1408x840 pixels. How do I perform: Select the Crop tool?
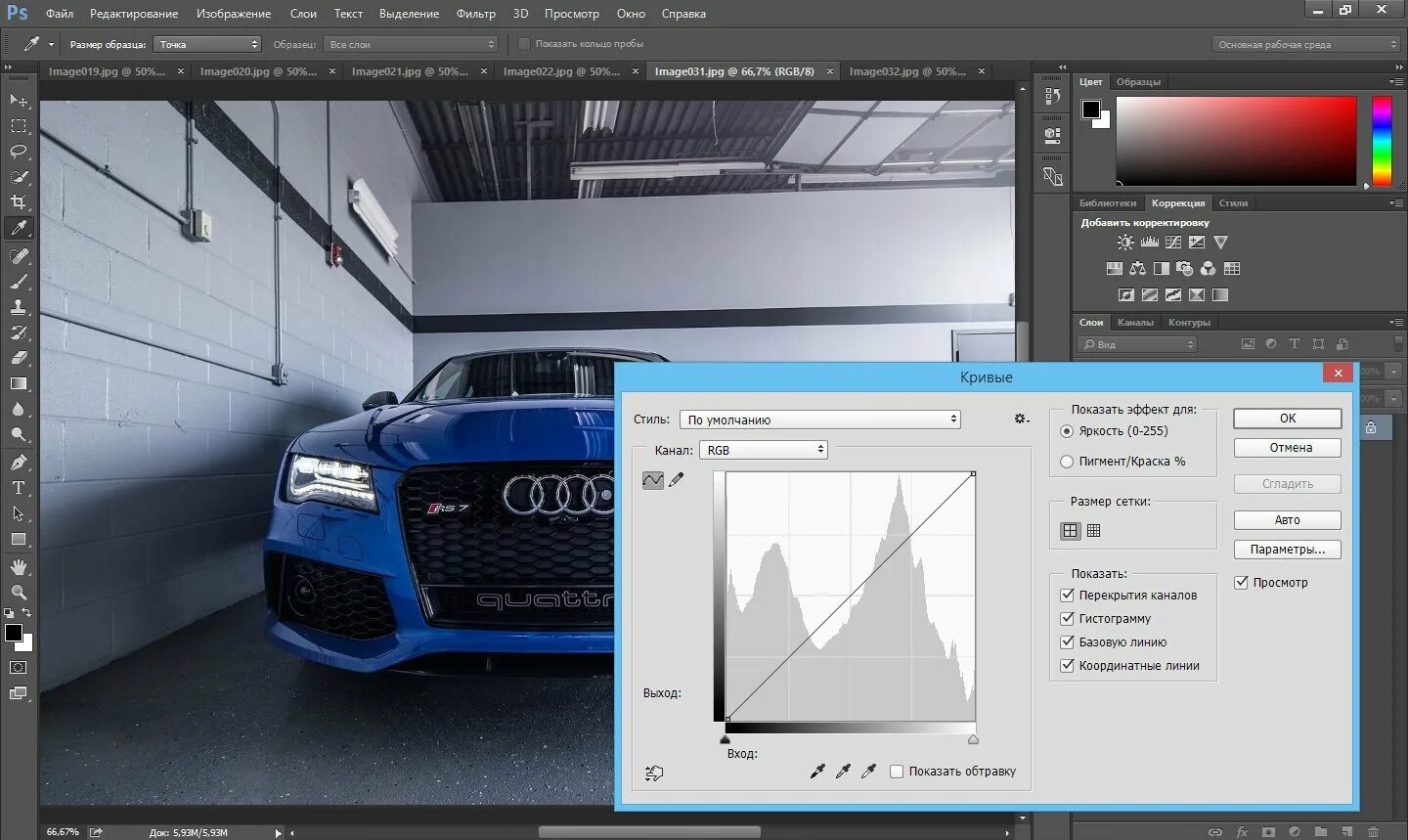point(19,202)
